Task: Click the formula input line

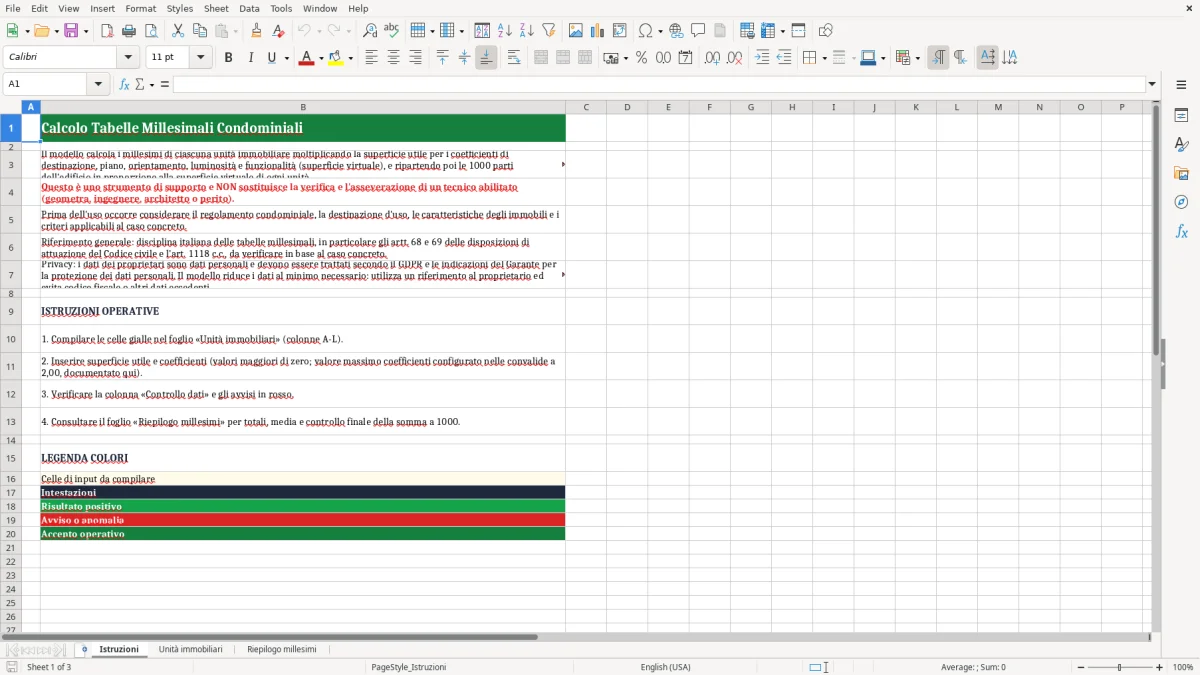Action: pyautogui.click(x=659, y=84)
